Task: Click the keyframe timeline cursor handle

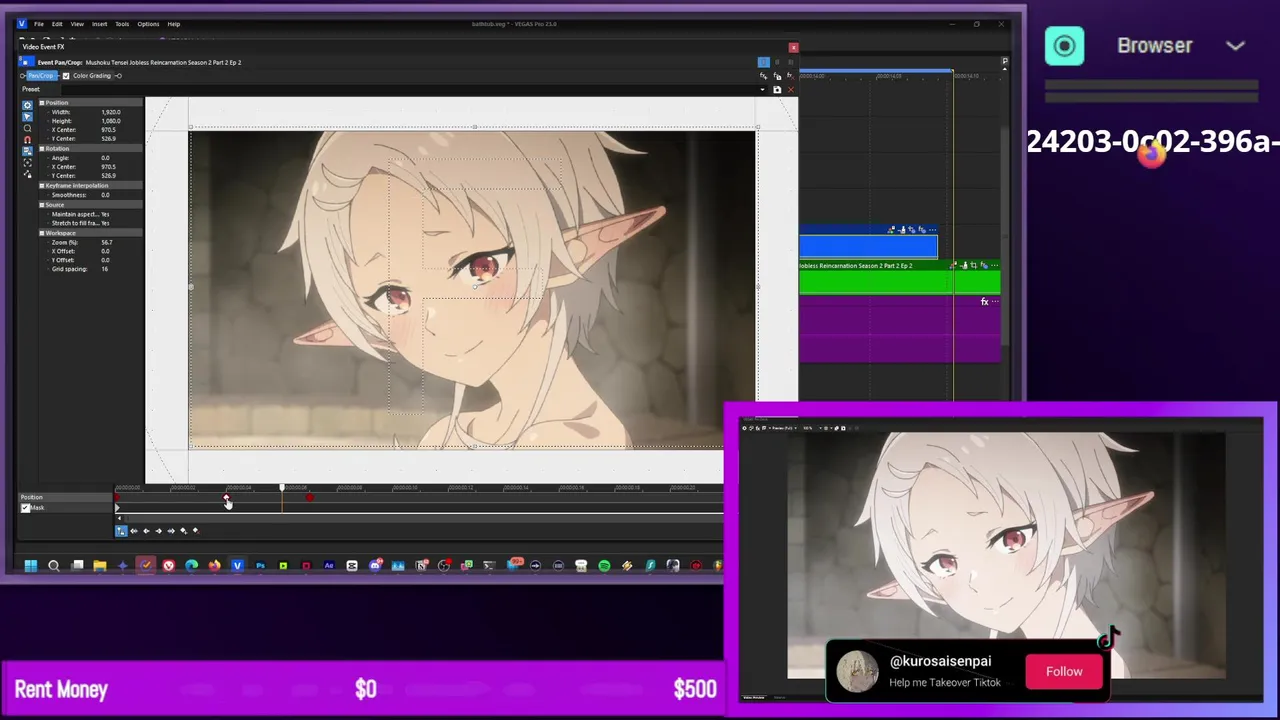Action: coord(282,487)
